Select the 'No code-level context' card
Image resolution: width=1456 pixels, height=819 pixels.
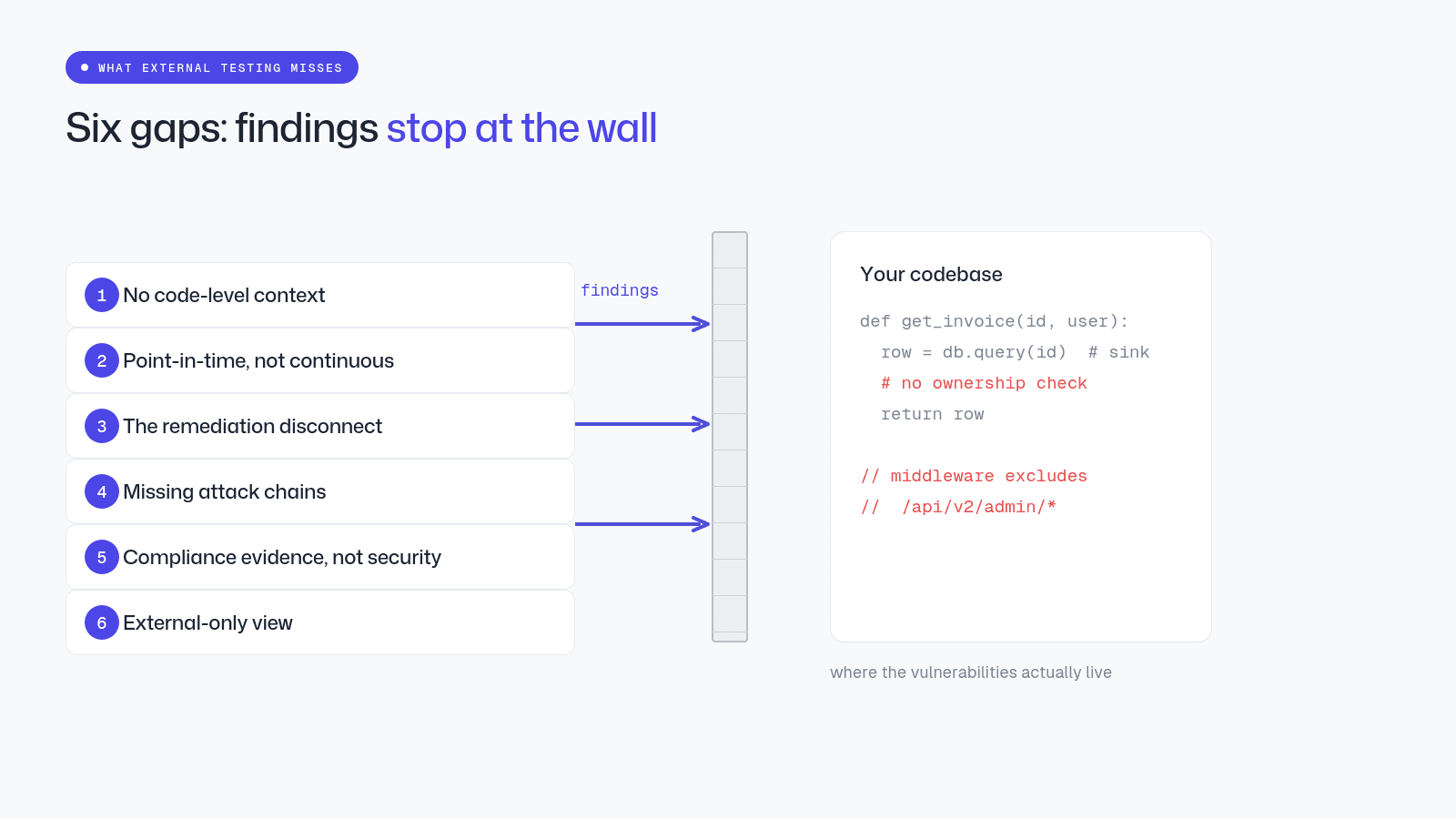tap(320, 295)
